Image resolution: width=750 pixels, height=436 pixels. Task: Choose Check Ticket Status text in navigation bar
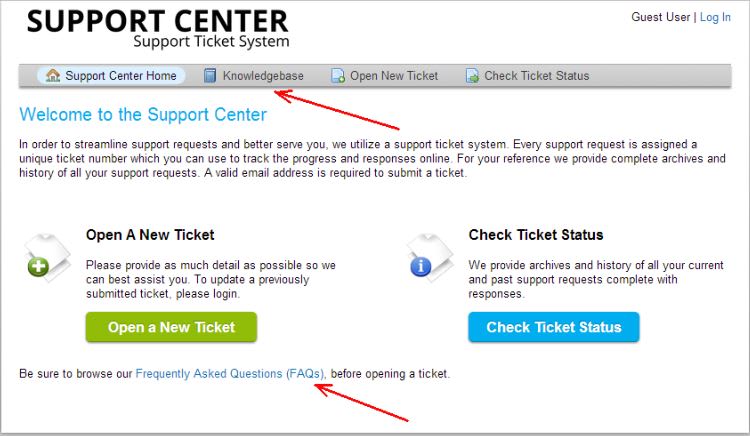(537, 76)
